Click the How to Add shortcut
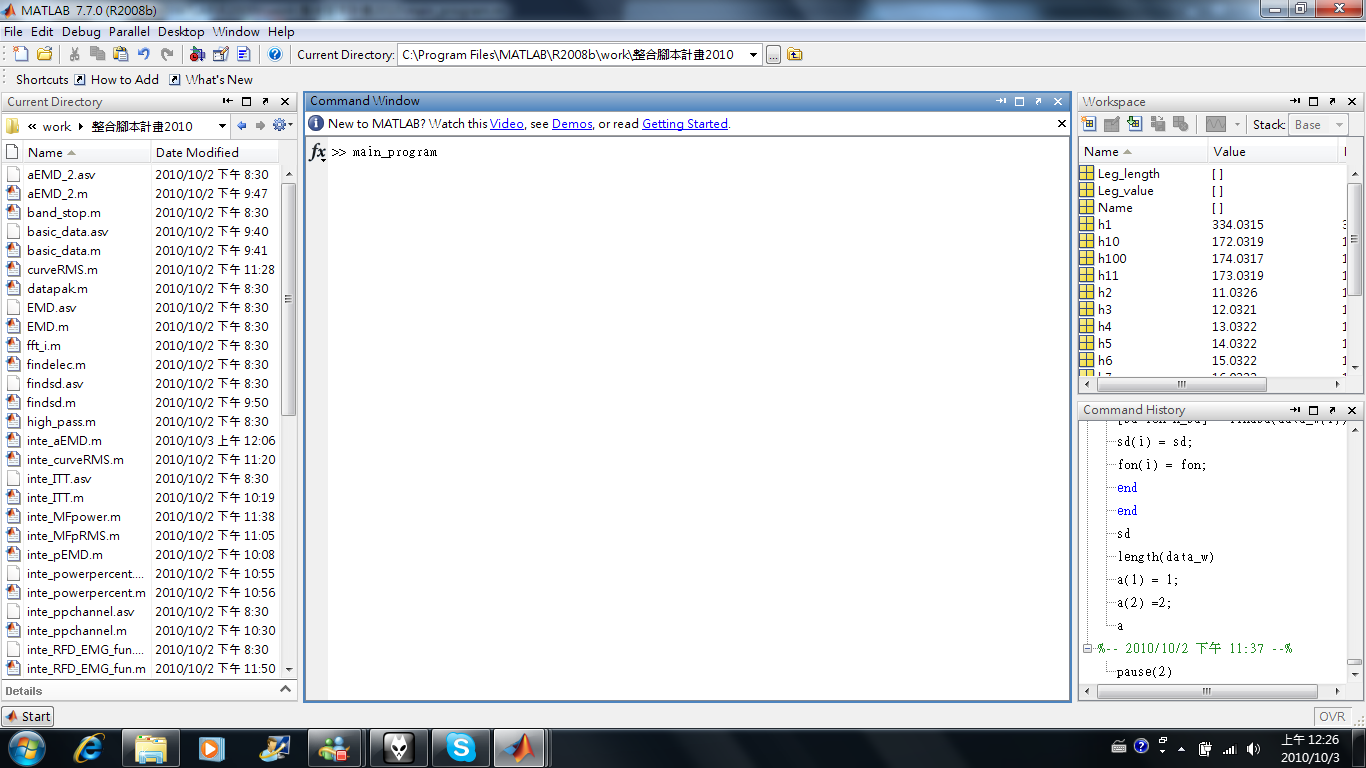This screenshot has height=768, width=1366. [116, 80]
